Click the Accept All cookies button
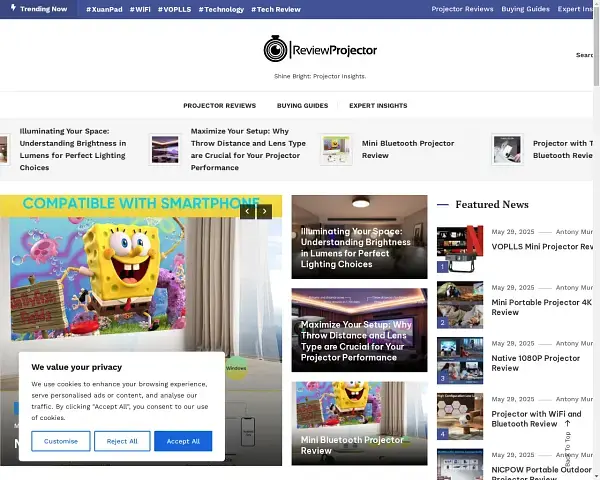This screenshot has height=480, width=600. pos(183,441)
